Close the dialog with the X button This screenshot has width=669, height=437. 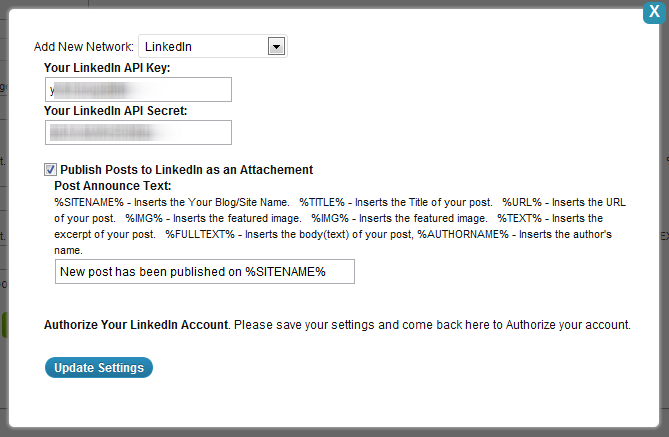[x=654, y=12]
